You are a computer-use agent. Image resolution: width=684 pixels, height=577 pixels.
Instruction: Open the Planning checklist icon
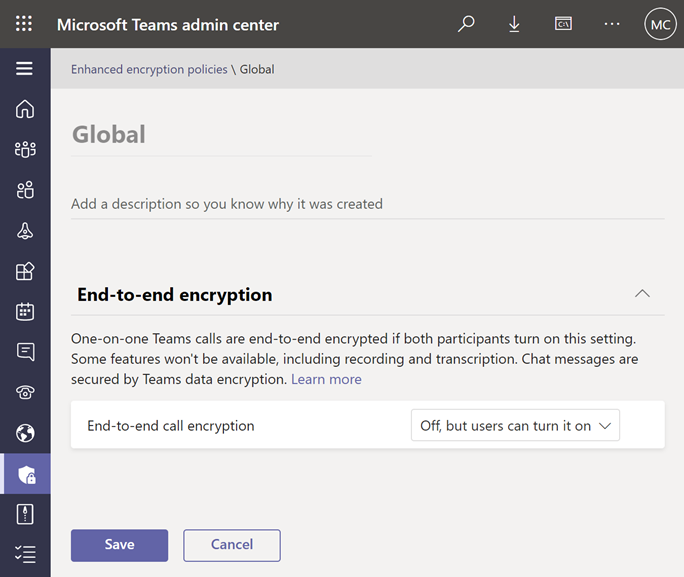coord(25,554)
